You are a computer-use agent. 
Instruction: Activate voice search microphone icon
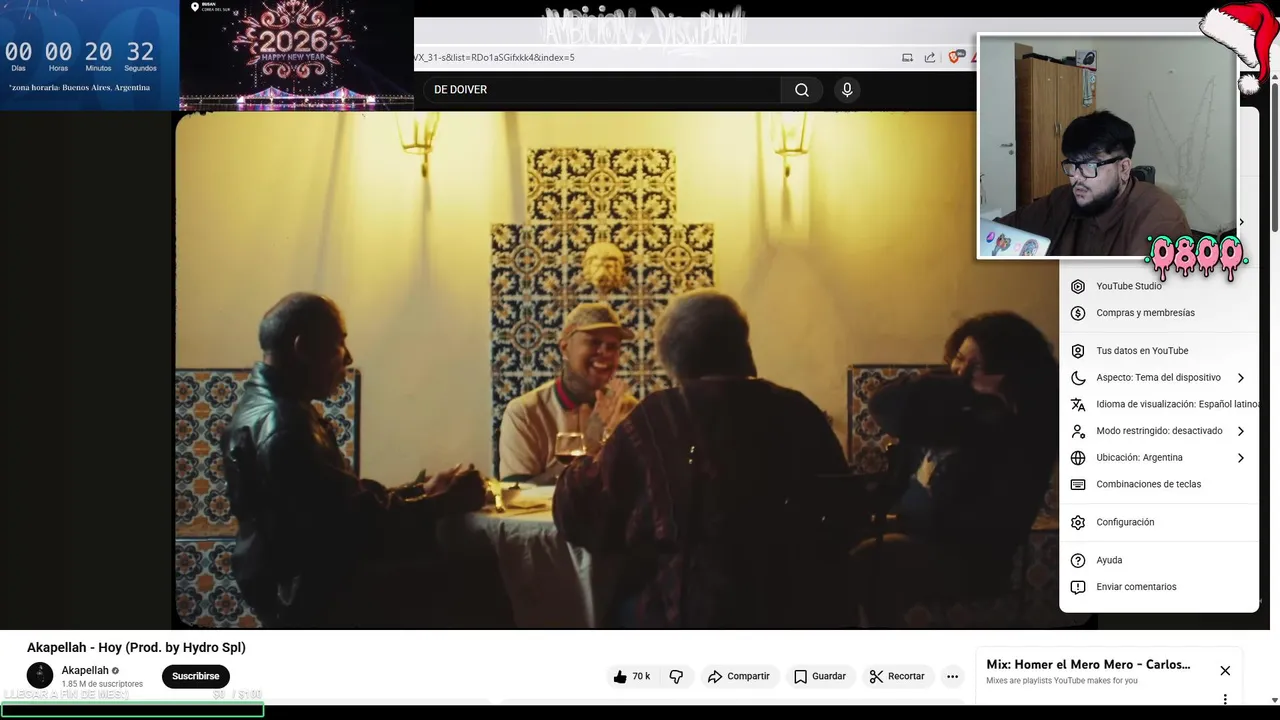[847, 90]
